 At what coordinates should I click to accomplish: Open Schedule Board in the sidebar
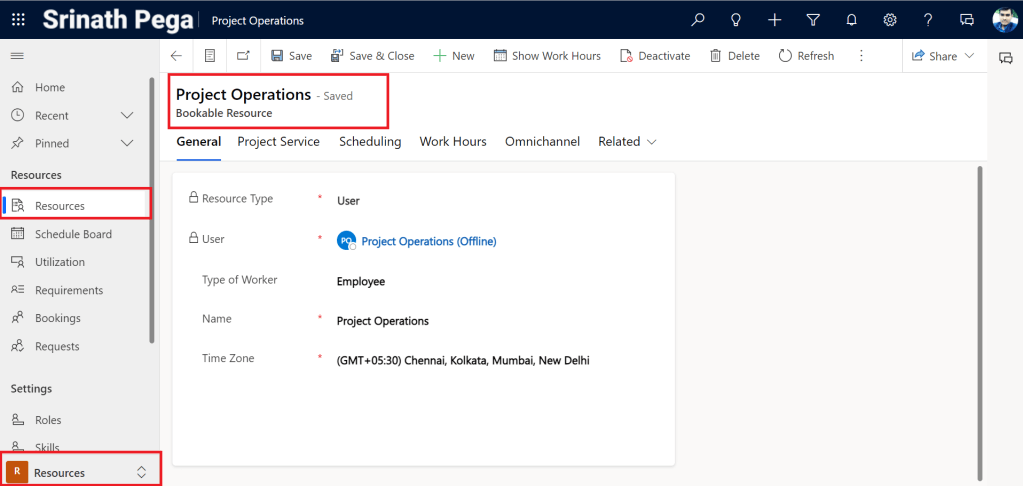pos(73,234)
